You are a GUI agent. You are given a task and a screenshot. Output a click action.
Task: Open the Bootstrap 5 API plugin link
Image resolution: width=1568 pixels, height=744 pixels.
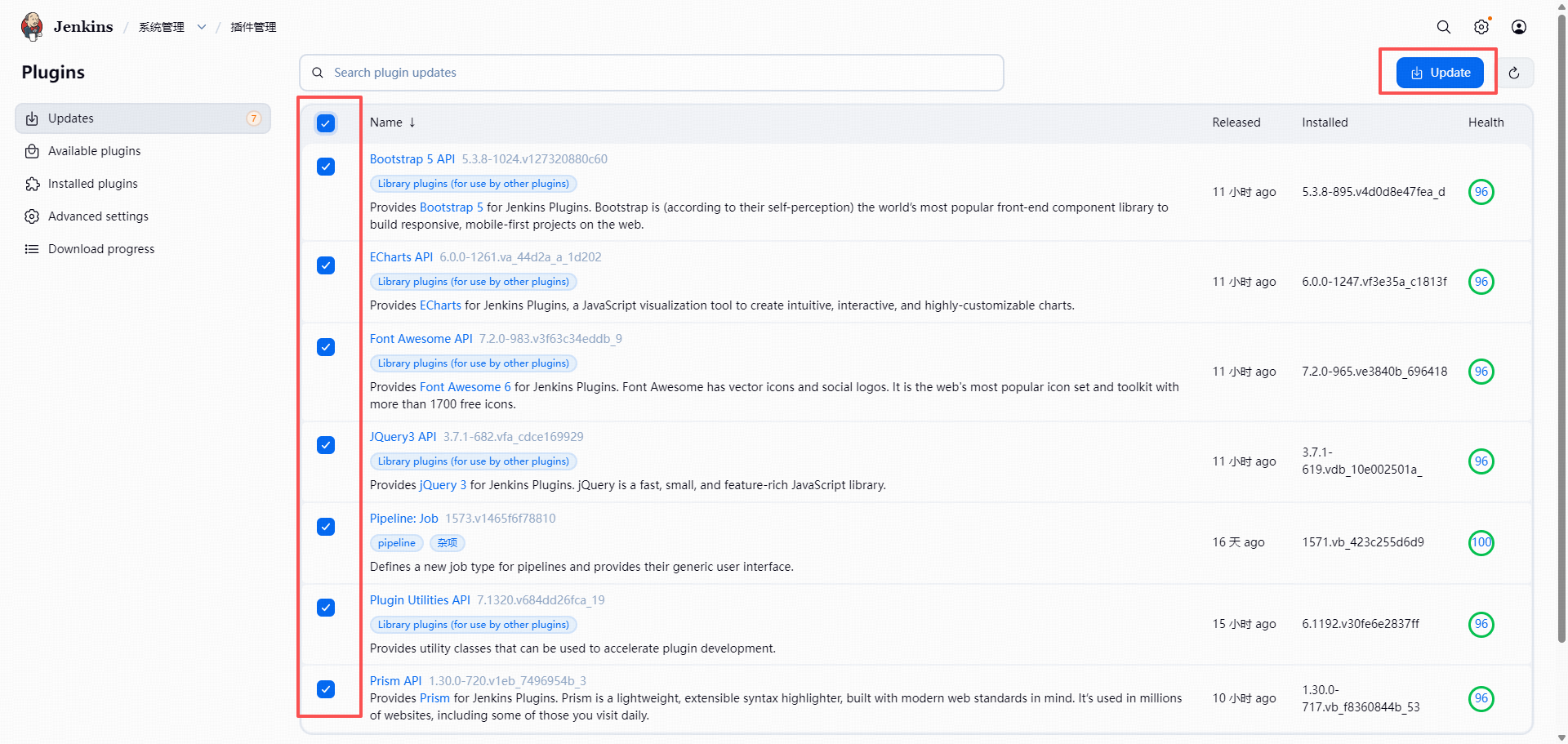tap(412, 159)
